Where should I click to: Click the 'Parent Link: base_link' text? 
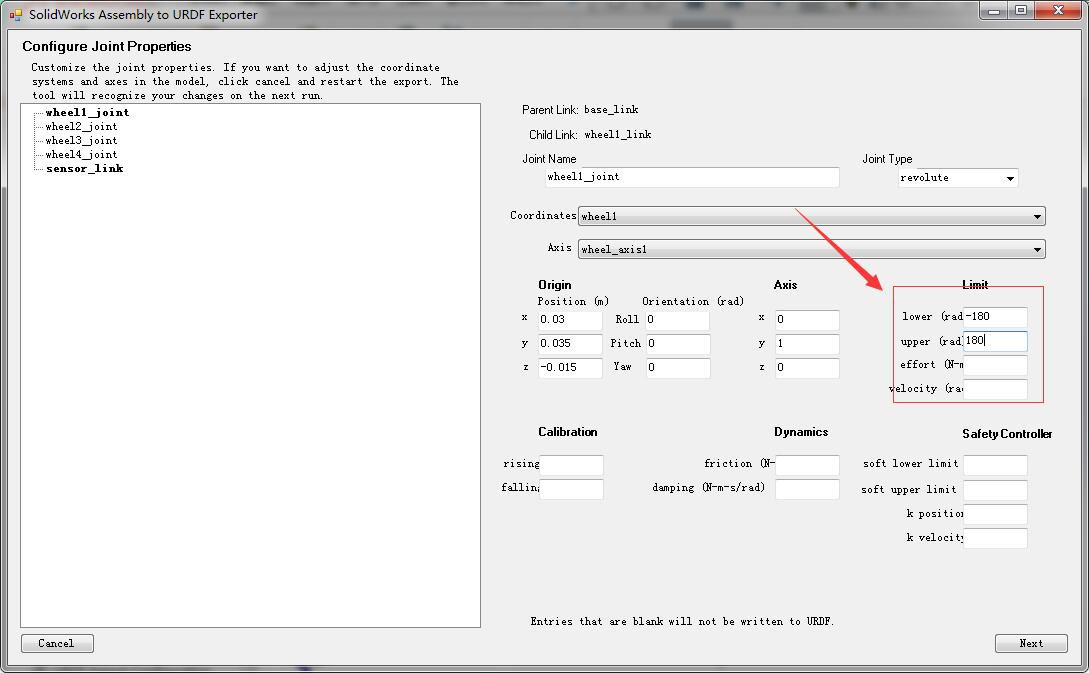pyautogui.click(x=580, y=110)
